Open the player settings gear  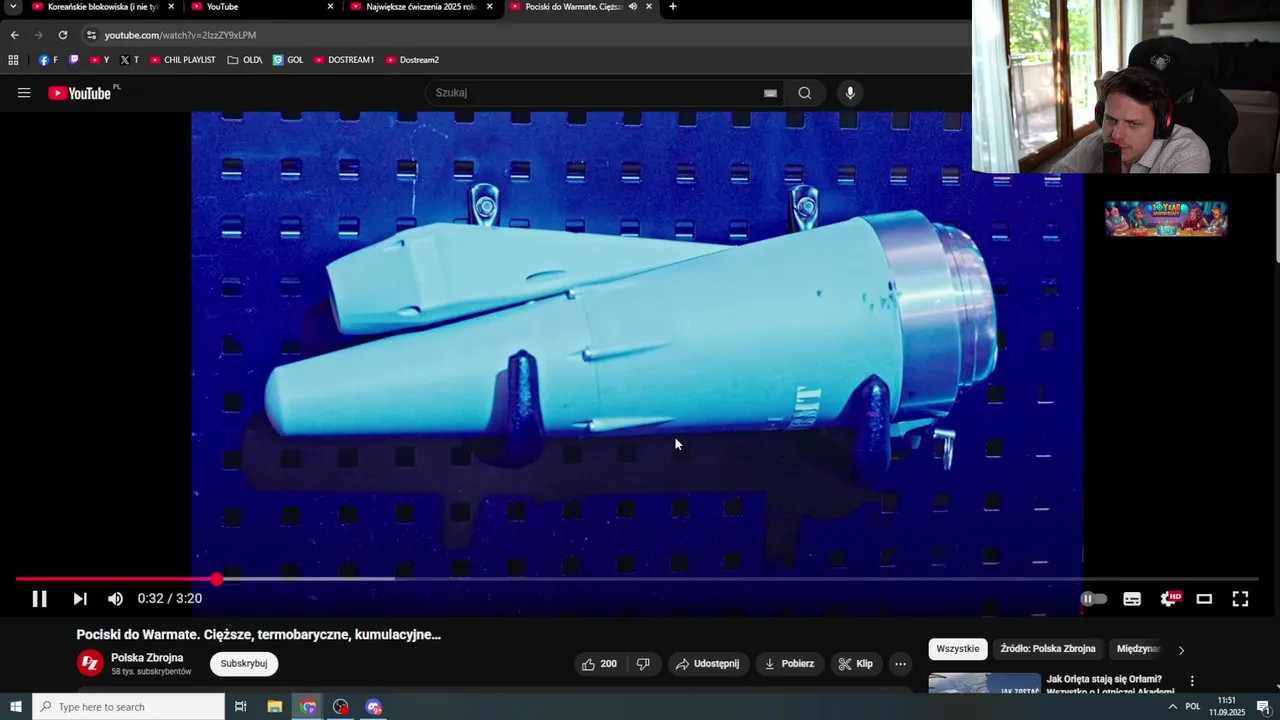[x=1169, y=599]
